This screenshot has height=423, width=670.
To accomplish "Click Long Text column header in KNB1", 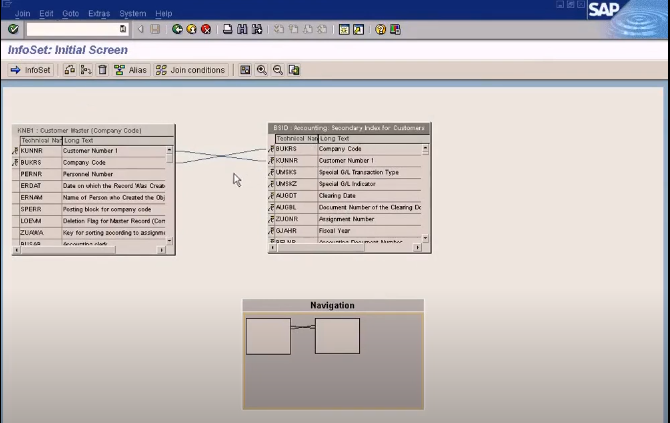I will click(118, 141).
